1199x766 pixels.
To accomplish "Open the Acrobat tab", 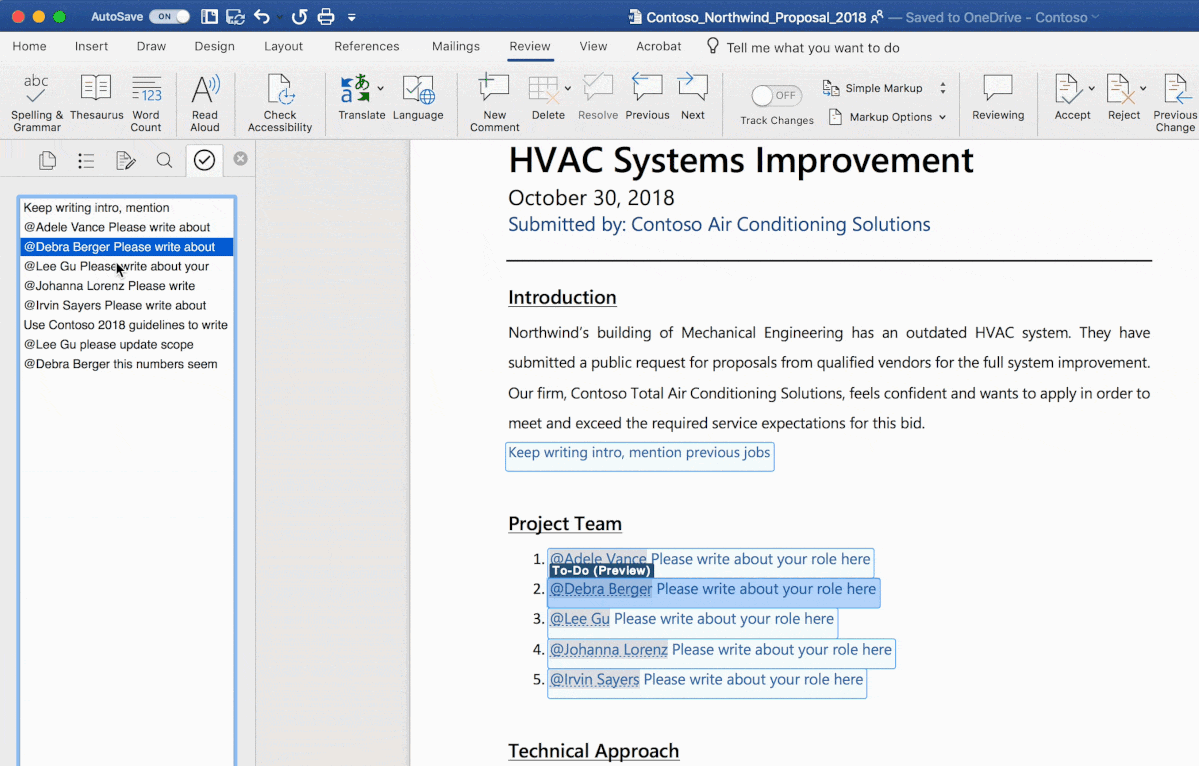I will [x=658, y=46].
